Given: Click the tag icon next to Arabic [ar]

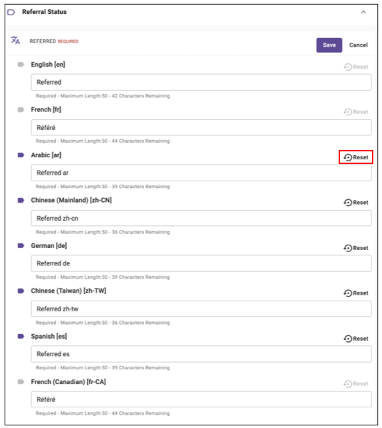Looking at the screenshot, I should click(21, 155).
